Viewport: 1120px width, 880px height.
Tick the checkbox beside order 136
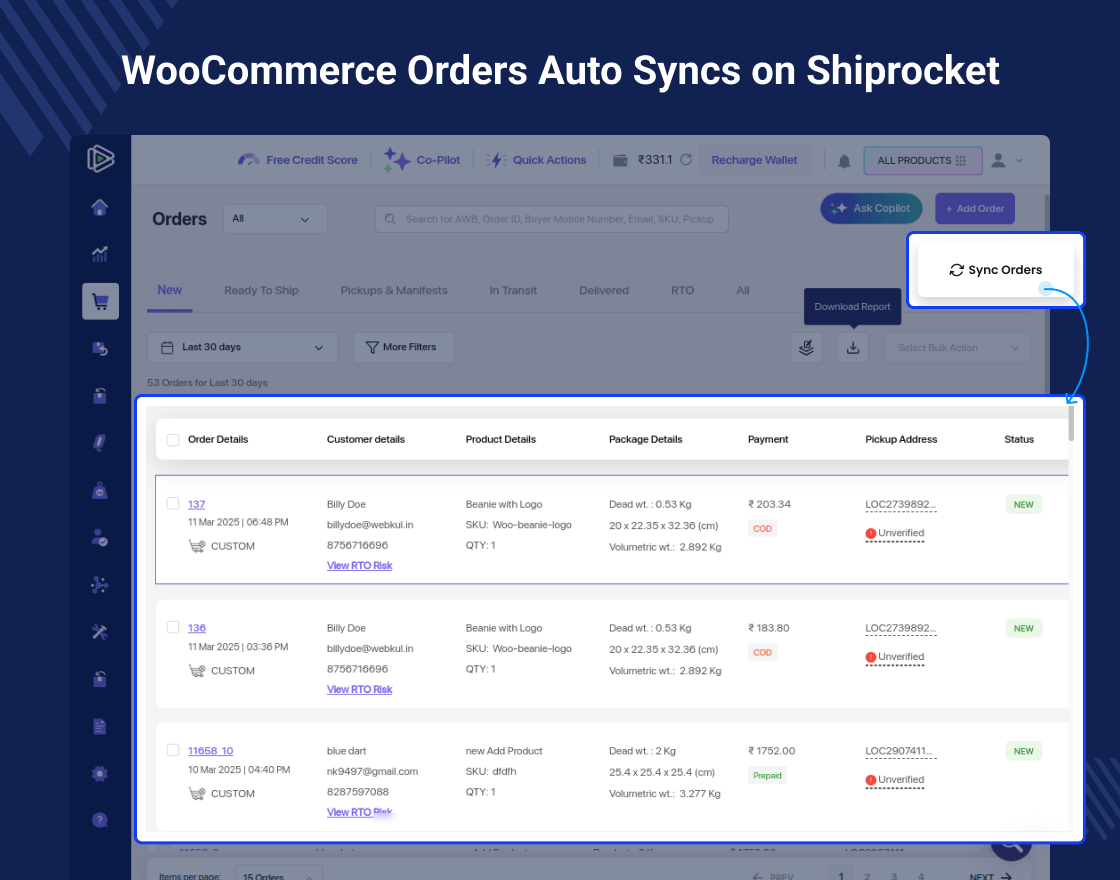coord(172,627)
